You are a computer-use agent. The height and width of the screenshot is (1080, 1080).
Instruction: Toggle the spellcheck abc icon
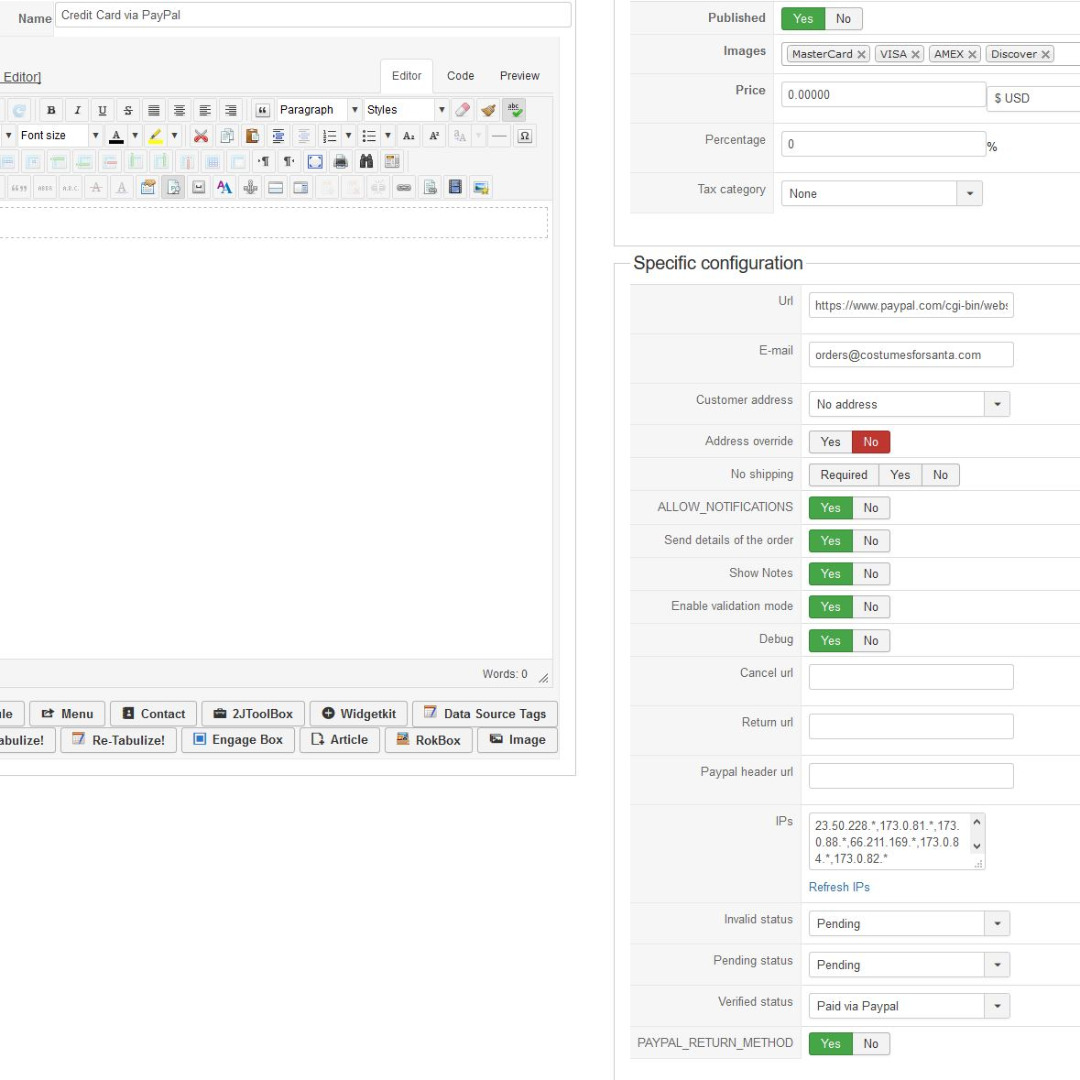515,110
